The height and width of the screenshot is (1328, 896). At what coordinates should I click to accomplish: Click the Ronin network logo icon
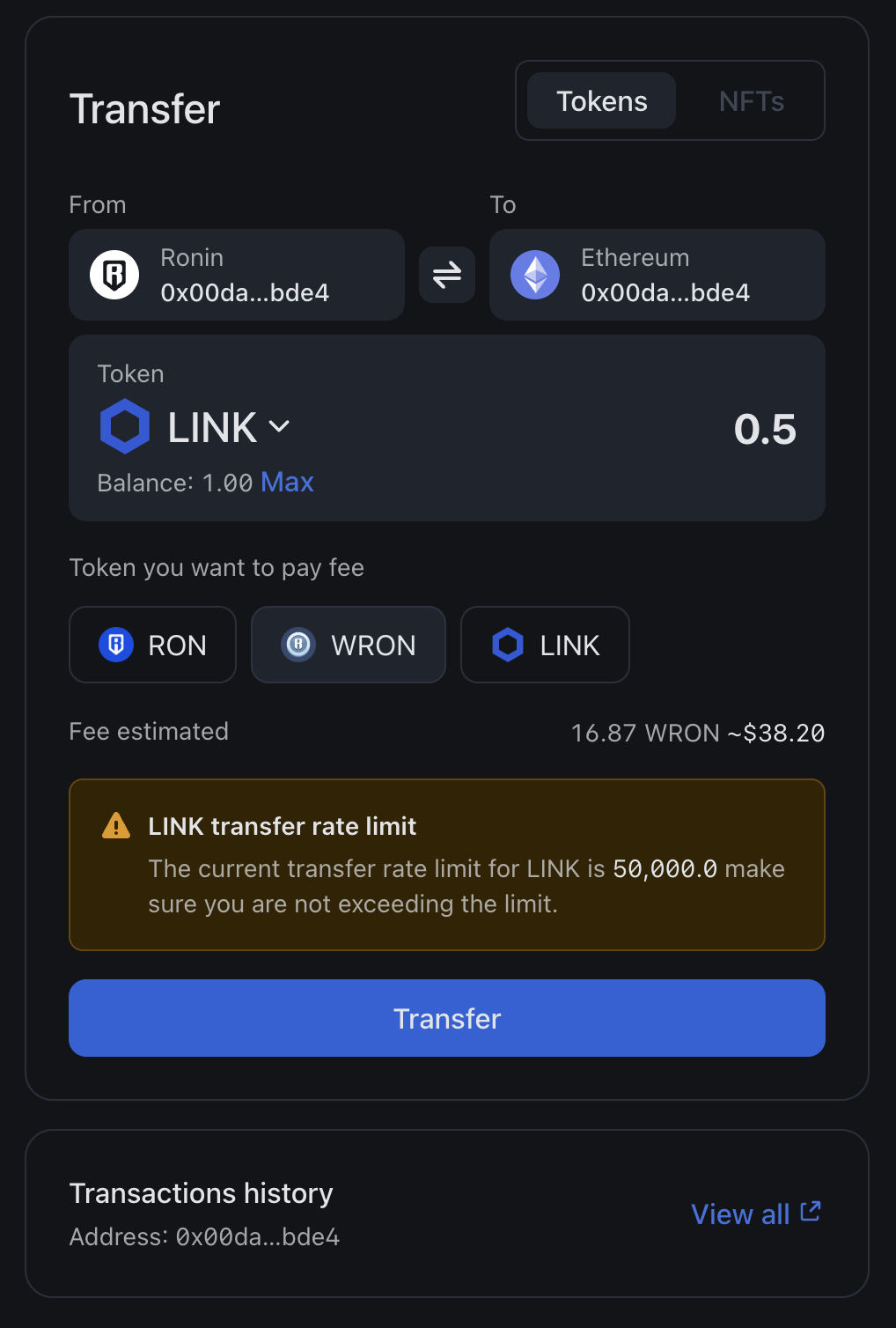click(114, 275)
